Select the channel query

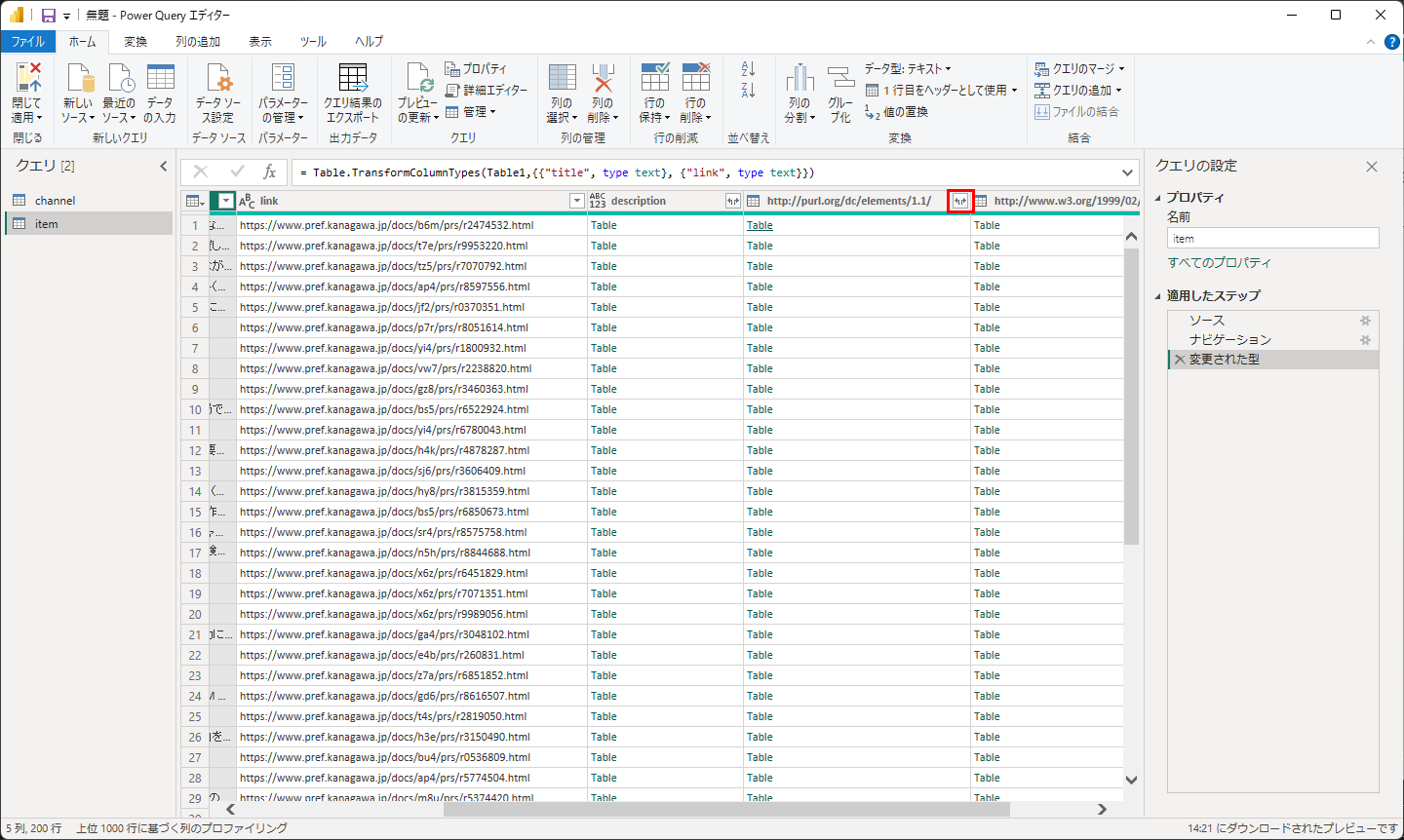(89, 201)
